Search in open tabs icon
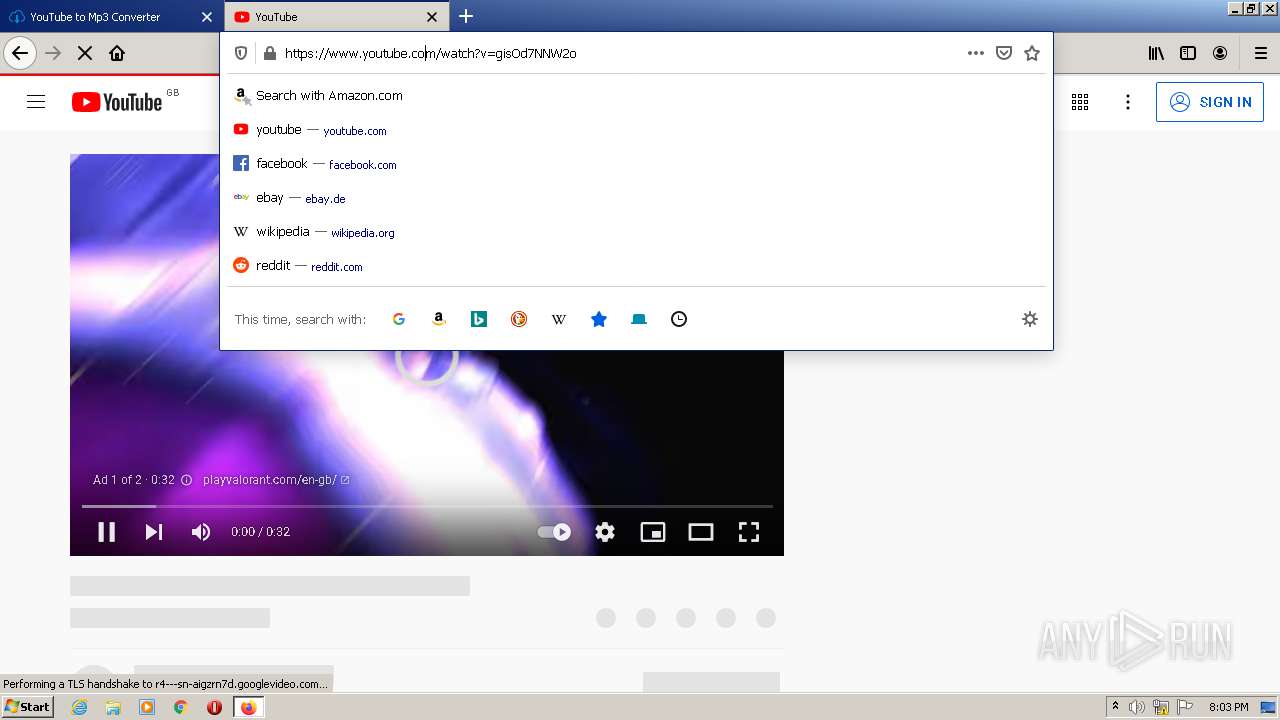1280x720 pixels. tap(639, 319)
